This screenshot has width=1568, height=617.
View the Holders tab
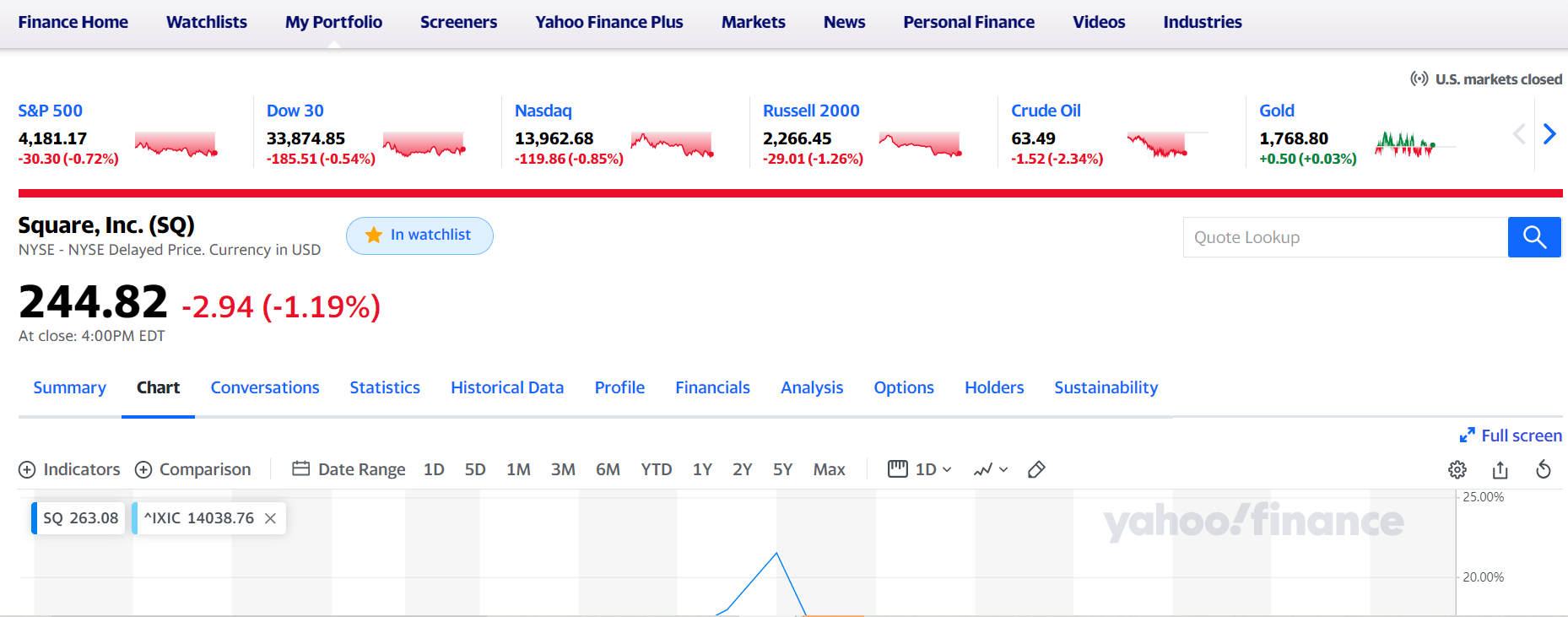(x=994, y=387)
